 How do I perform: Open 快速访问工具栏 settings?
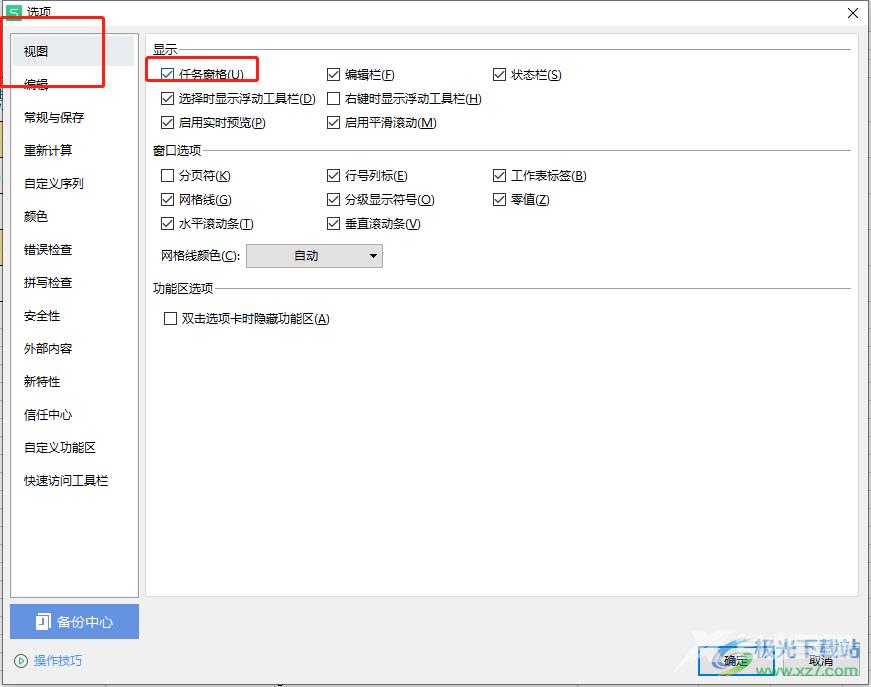point(73,480)
